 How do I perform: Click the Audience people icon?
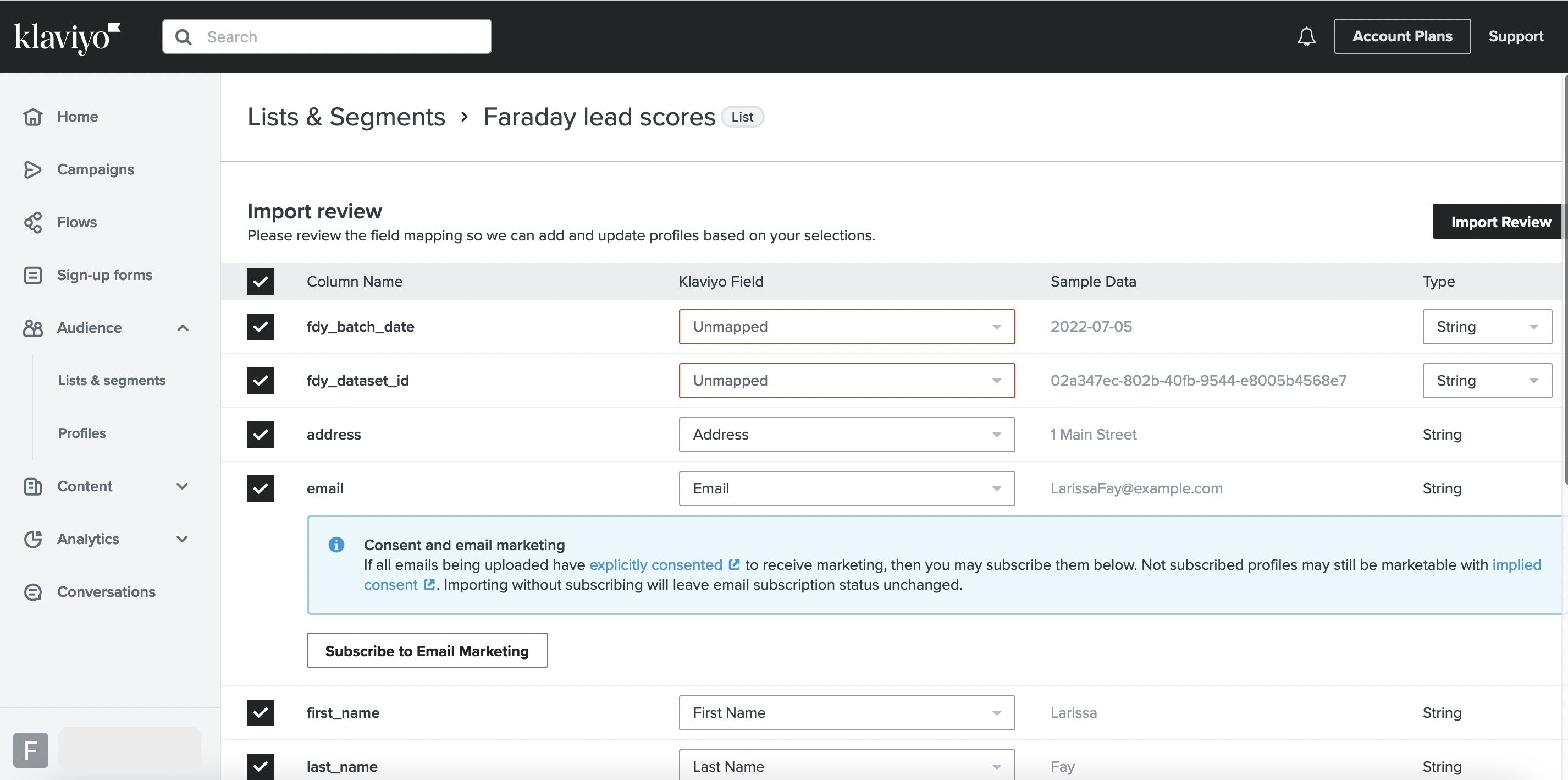(x=33, y=328)
